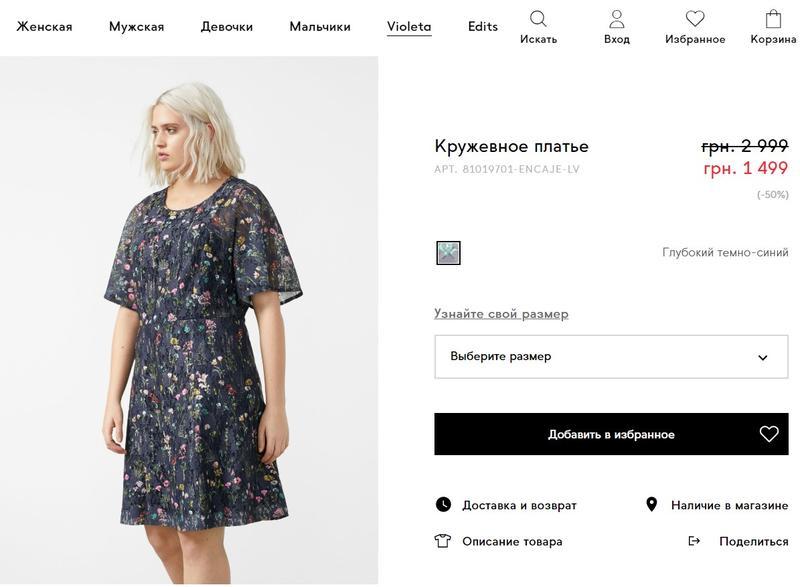Click the clock icon for delivery and returns

coord(443,505)
